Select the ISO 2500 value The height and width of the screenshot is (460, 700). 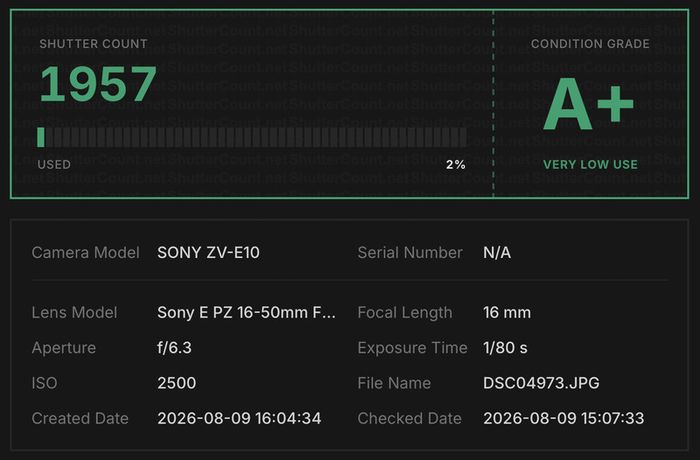[x=176, y=383]
